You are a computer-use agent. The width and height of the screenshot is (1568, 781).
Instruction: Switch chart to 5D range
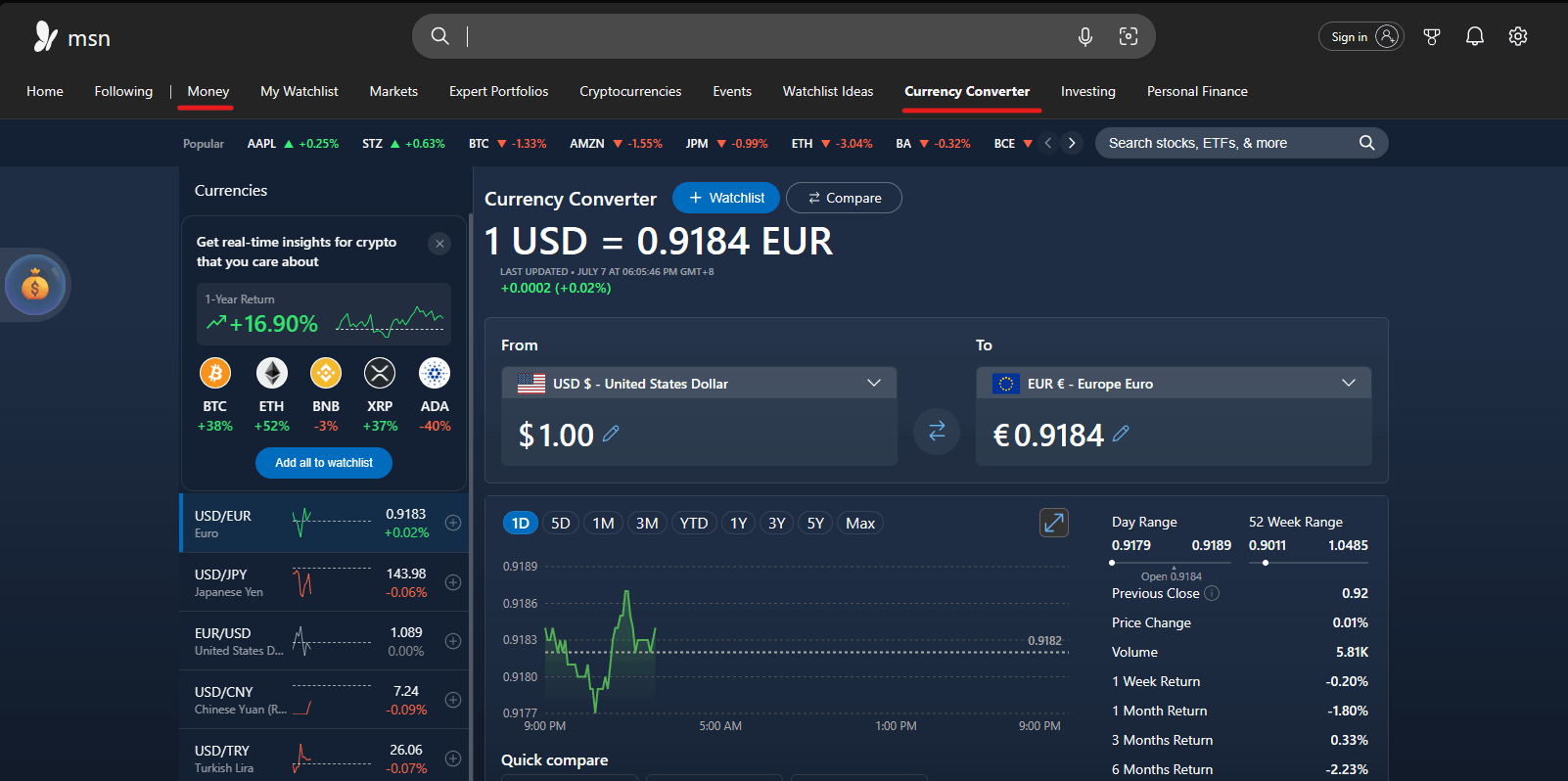561,524
